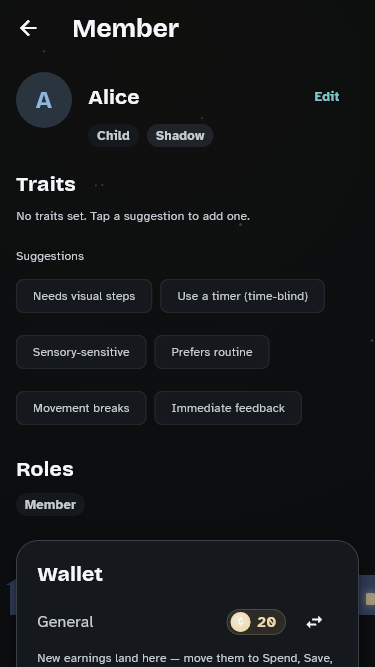
Task: Tap the transfer arrows icon in Wallet
Action: pyautogui.click(x=314, y=622)
